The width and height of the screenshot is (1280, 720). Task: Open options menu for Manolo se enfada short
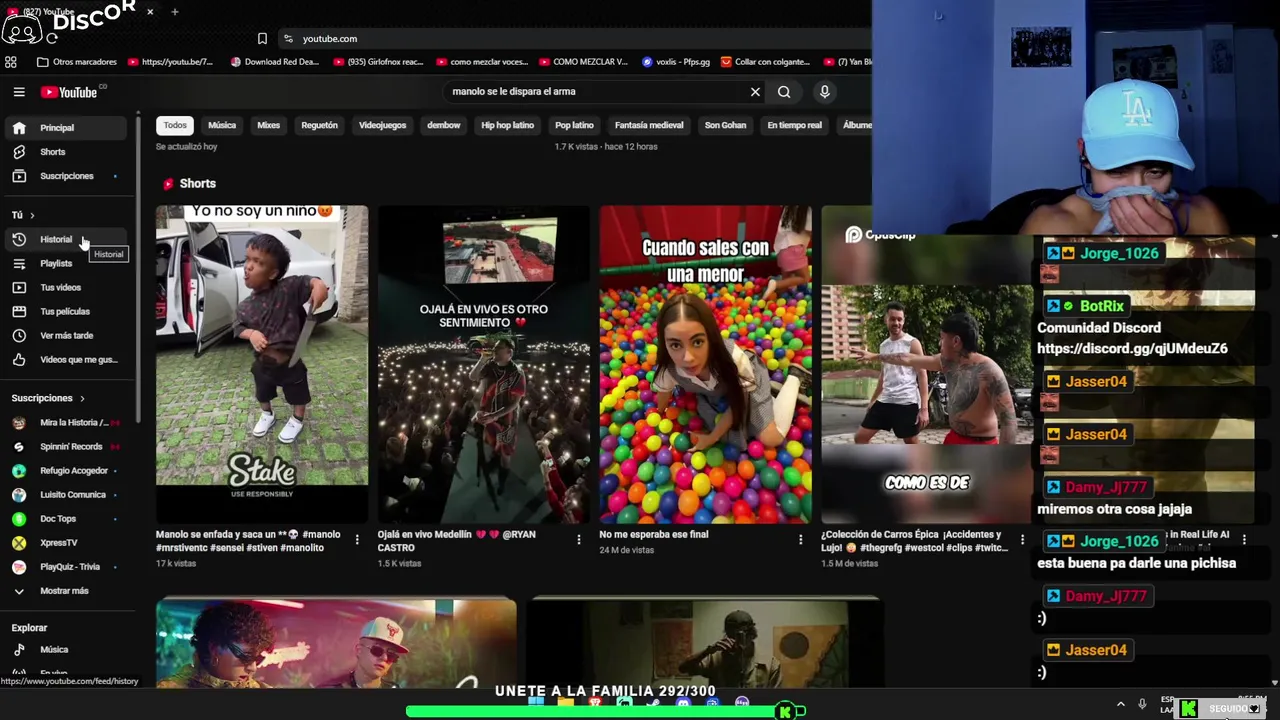coord(357,540)
